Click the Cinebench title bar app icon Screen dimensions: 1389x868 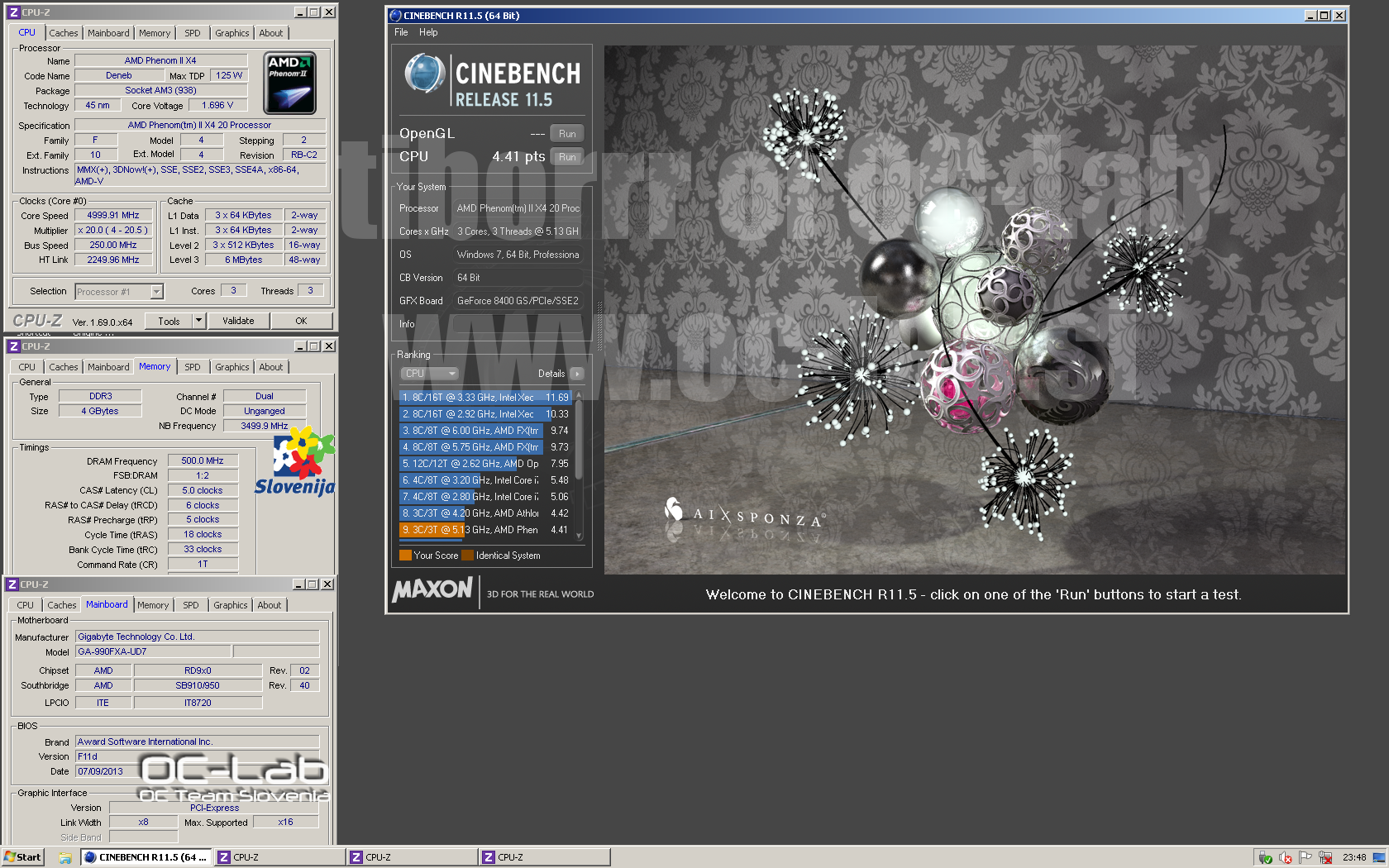(395, 16)
